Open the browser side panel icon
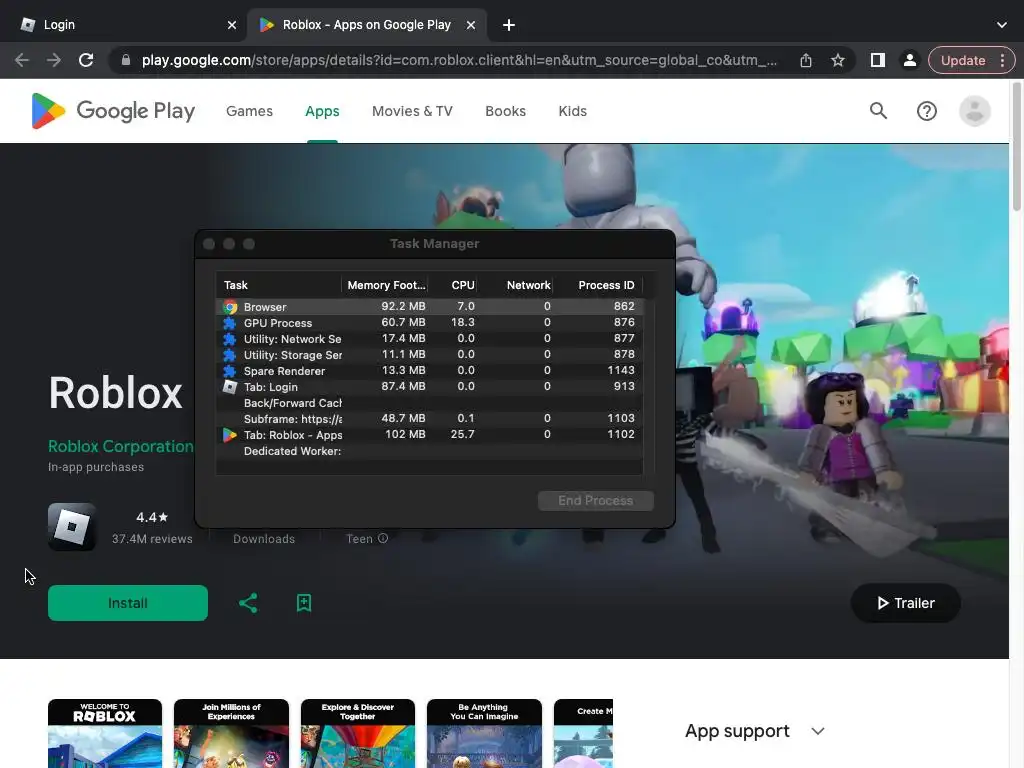 878,60
